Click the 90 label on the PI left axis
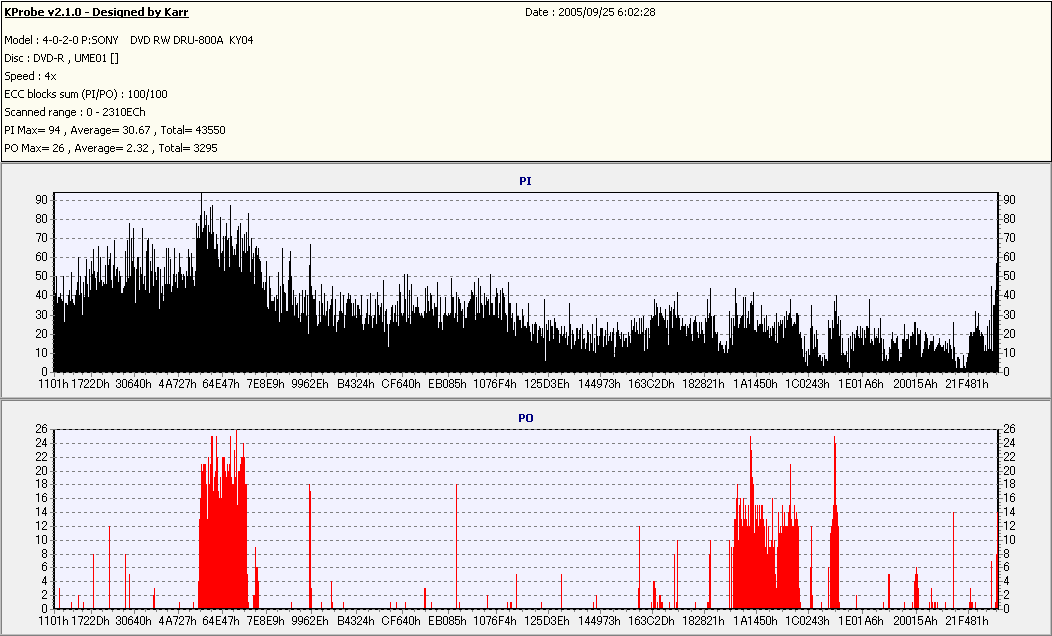This screenshot has width=1052, height=636. pos(42,200)
